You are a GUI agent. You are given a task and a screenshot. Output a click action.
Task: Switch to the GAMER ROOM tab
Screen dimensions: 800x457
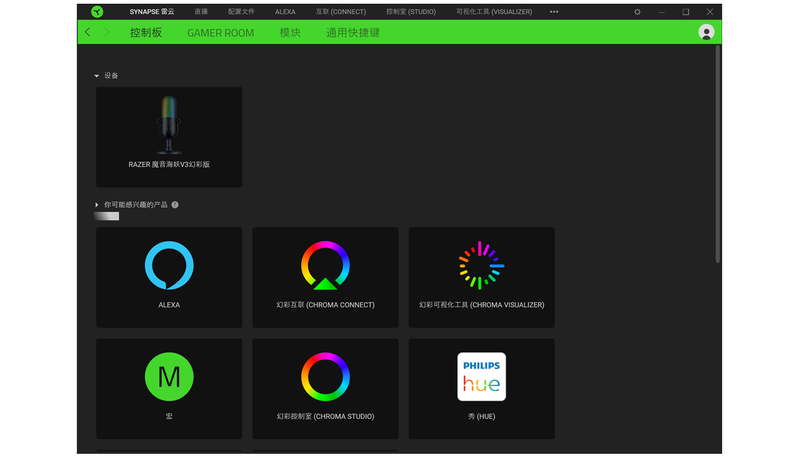pos(220,33)
